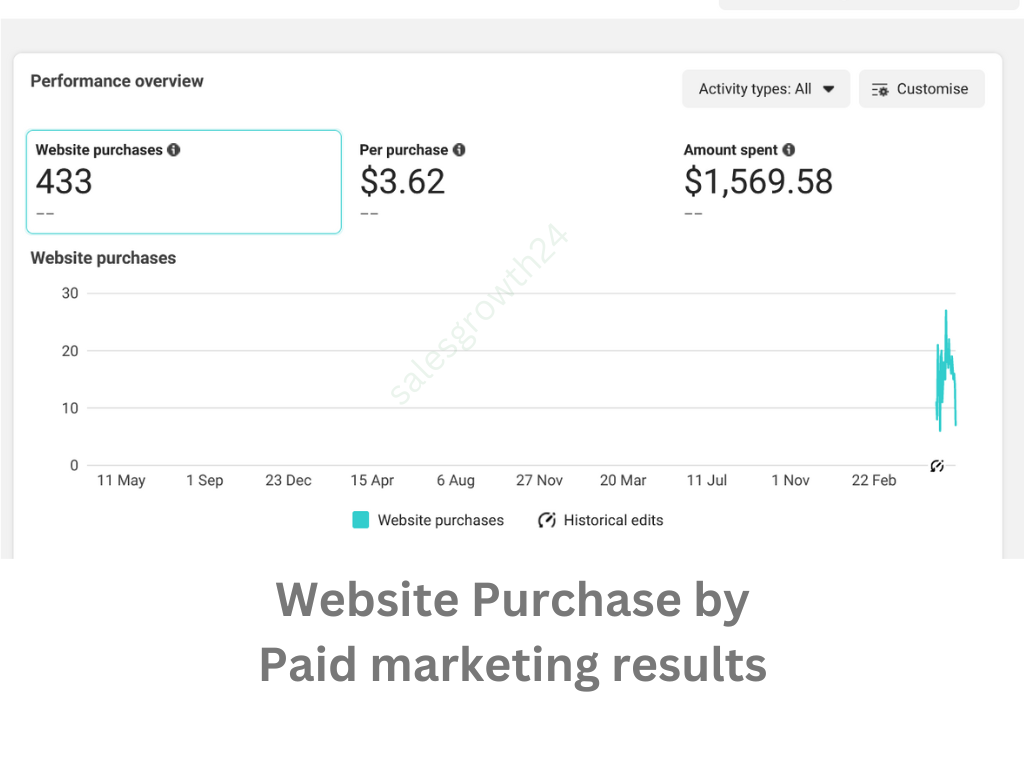Click the 1 Sep axis label
The width and height of the screenshot is (1024, 768).
pos(204,480)
